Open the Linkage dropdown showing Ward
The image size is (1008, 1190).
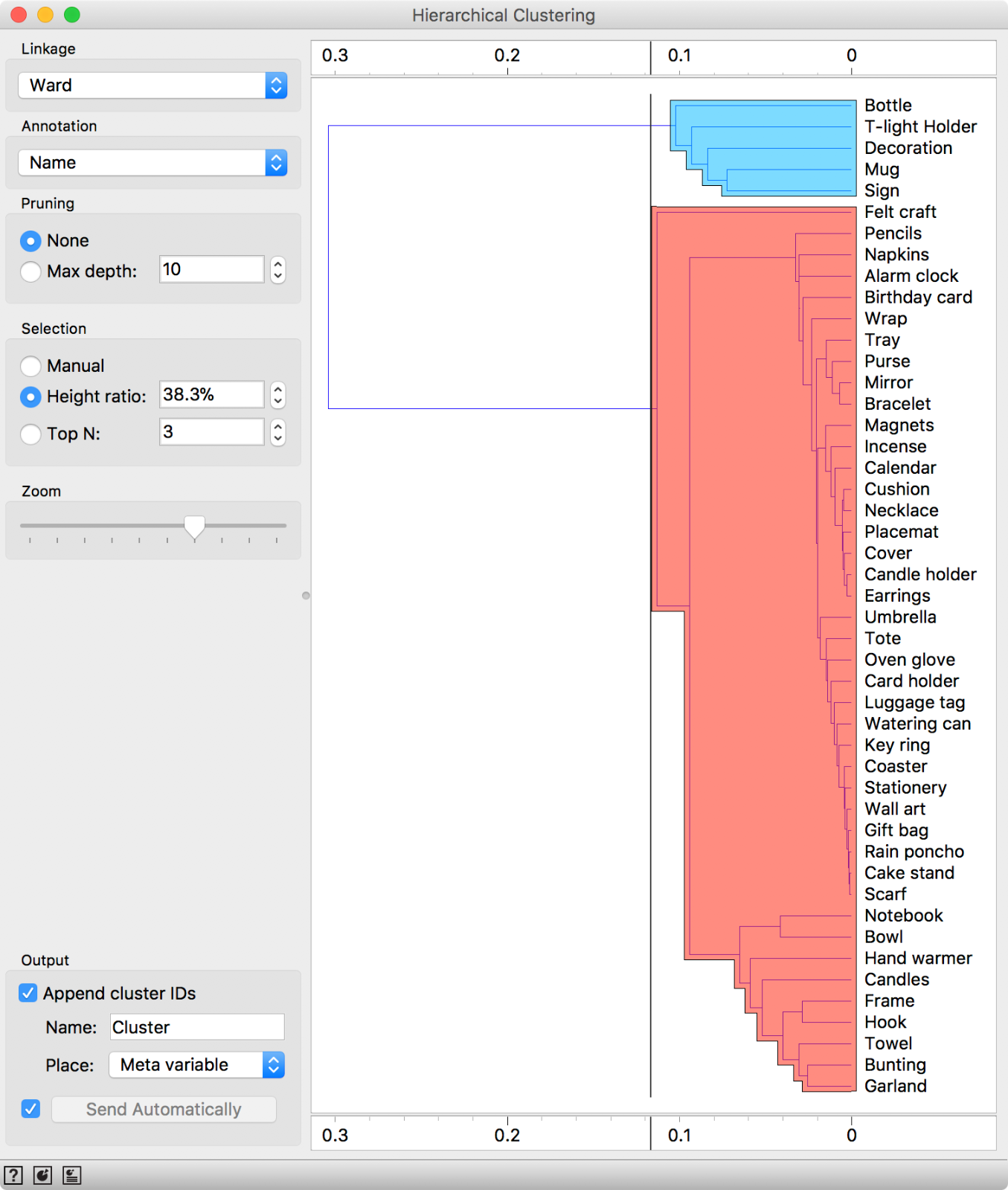153,86
